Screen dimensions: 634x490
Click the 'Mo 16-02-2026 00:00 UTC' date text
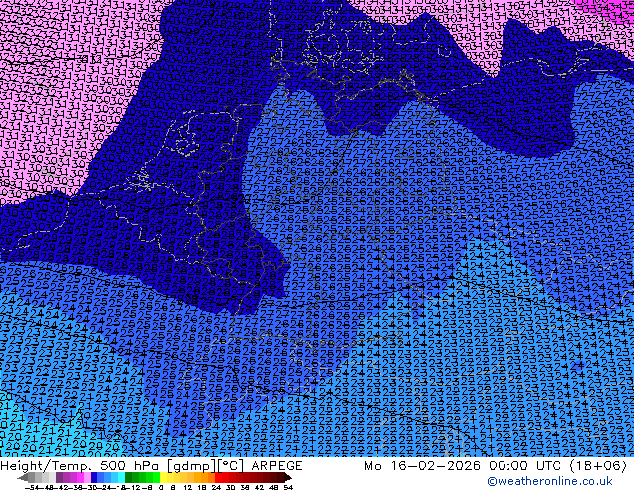tap(464, 466)
